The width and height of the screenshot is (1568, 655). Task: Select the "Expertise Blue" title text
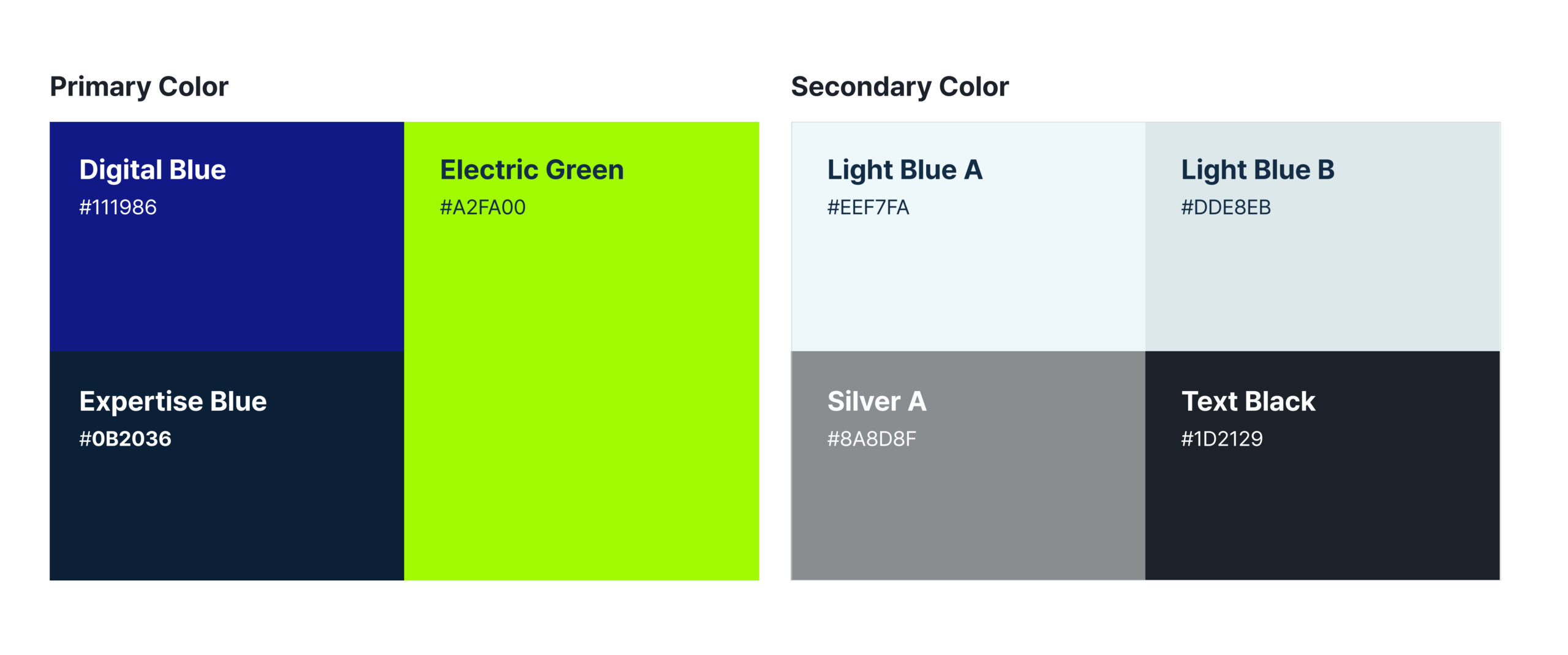pyautogui.click(x=173, y=401)
